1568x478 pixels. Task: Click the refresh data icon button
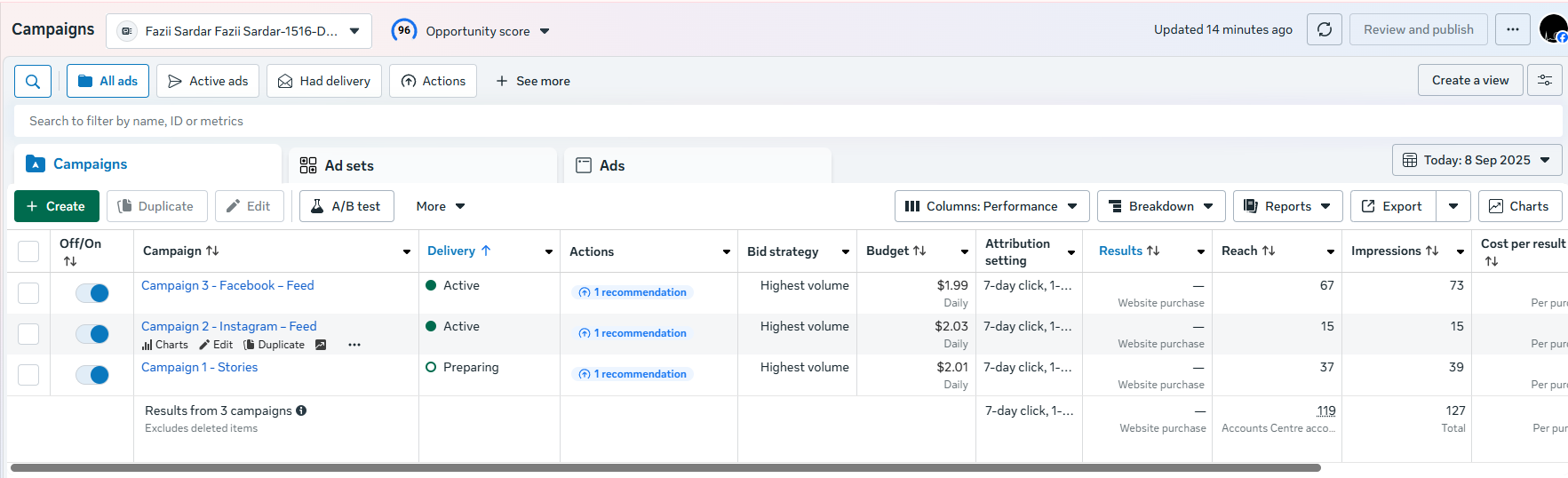click(1324, 29)
